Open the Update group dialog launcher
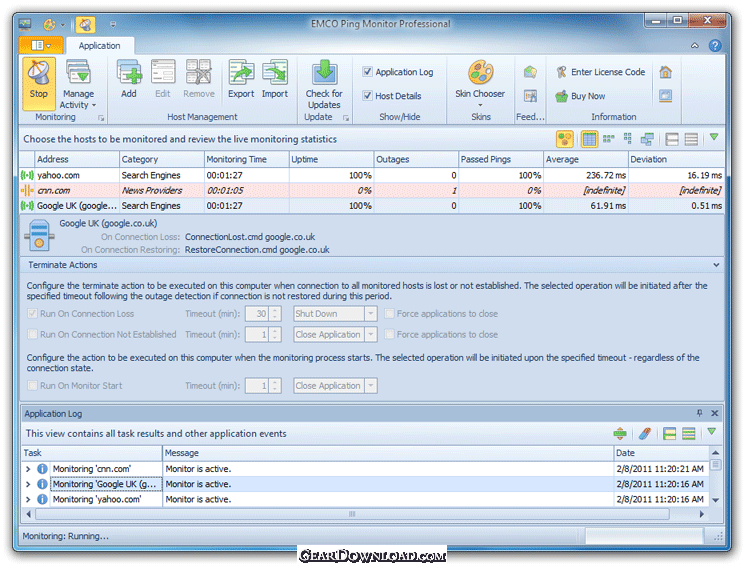Image resolution: width=744 pixels, height=564 pixels. click(x=346, y=118)
